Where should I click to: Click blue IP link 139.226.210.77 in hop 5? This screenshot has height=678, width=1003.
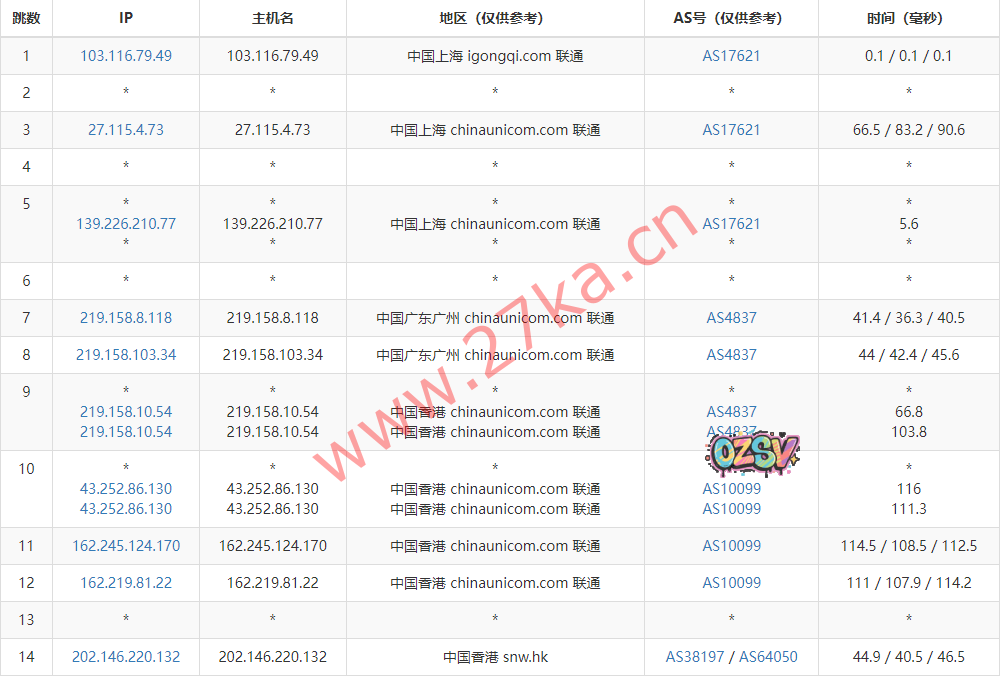tap(126, 224)
